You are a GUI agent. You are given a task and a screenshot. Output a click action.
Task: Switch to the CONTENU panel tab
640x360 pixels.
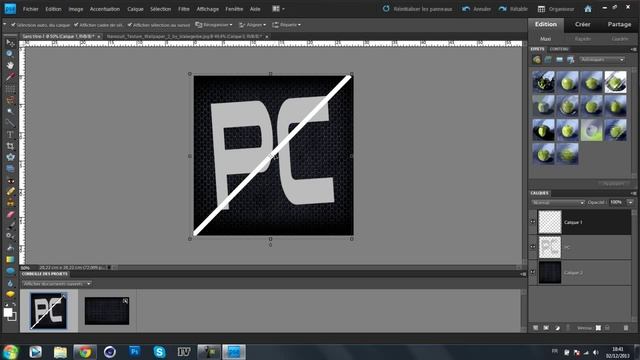[x=559, y=49]
